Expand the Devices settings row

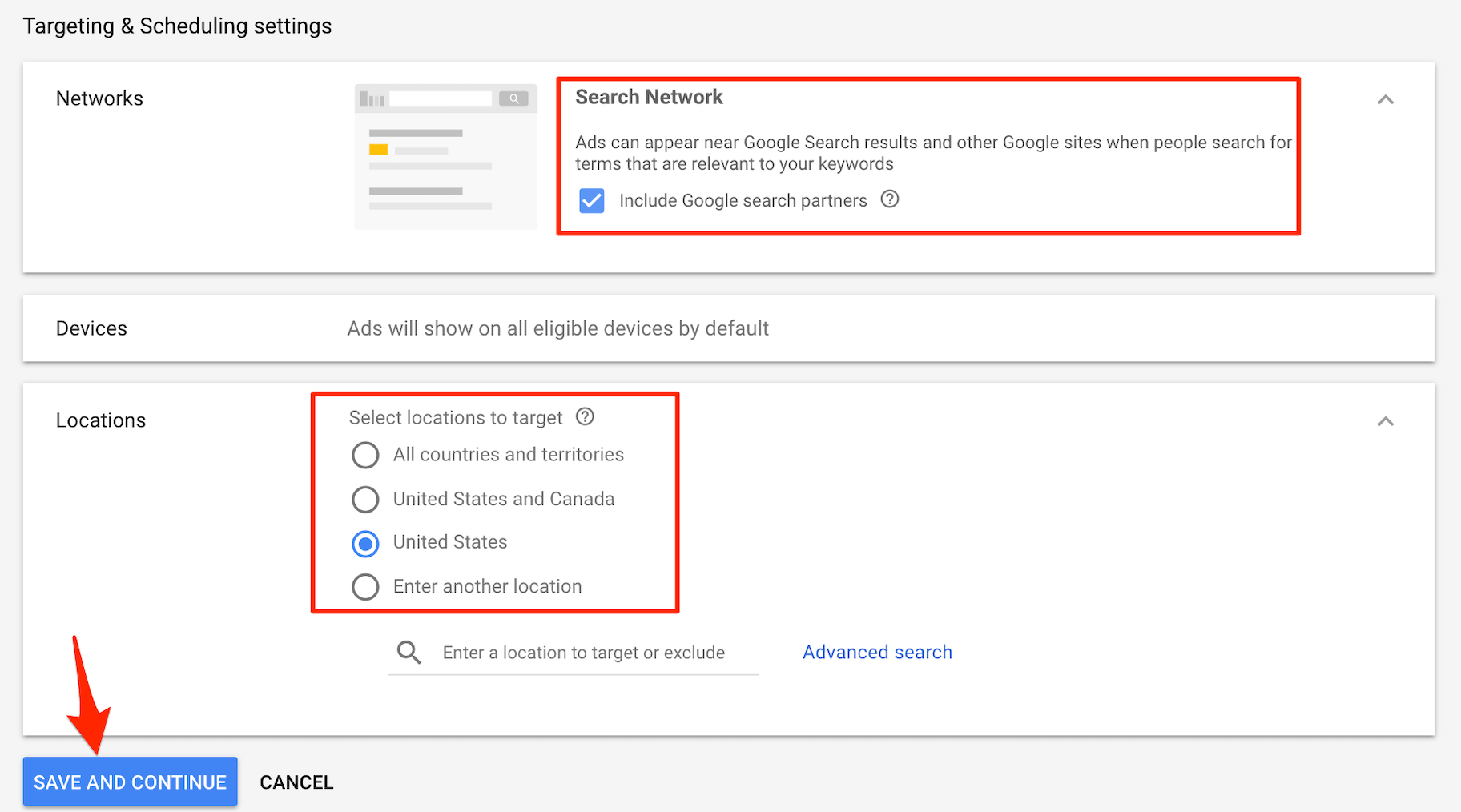(728, 328)
